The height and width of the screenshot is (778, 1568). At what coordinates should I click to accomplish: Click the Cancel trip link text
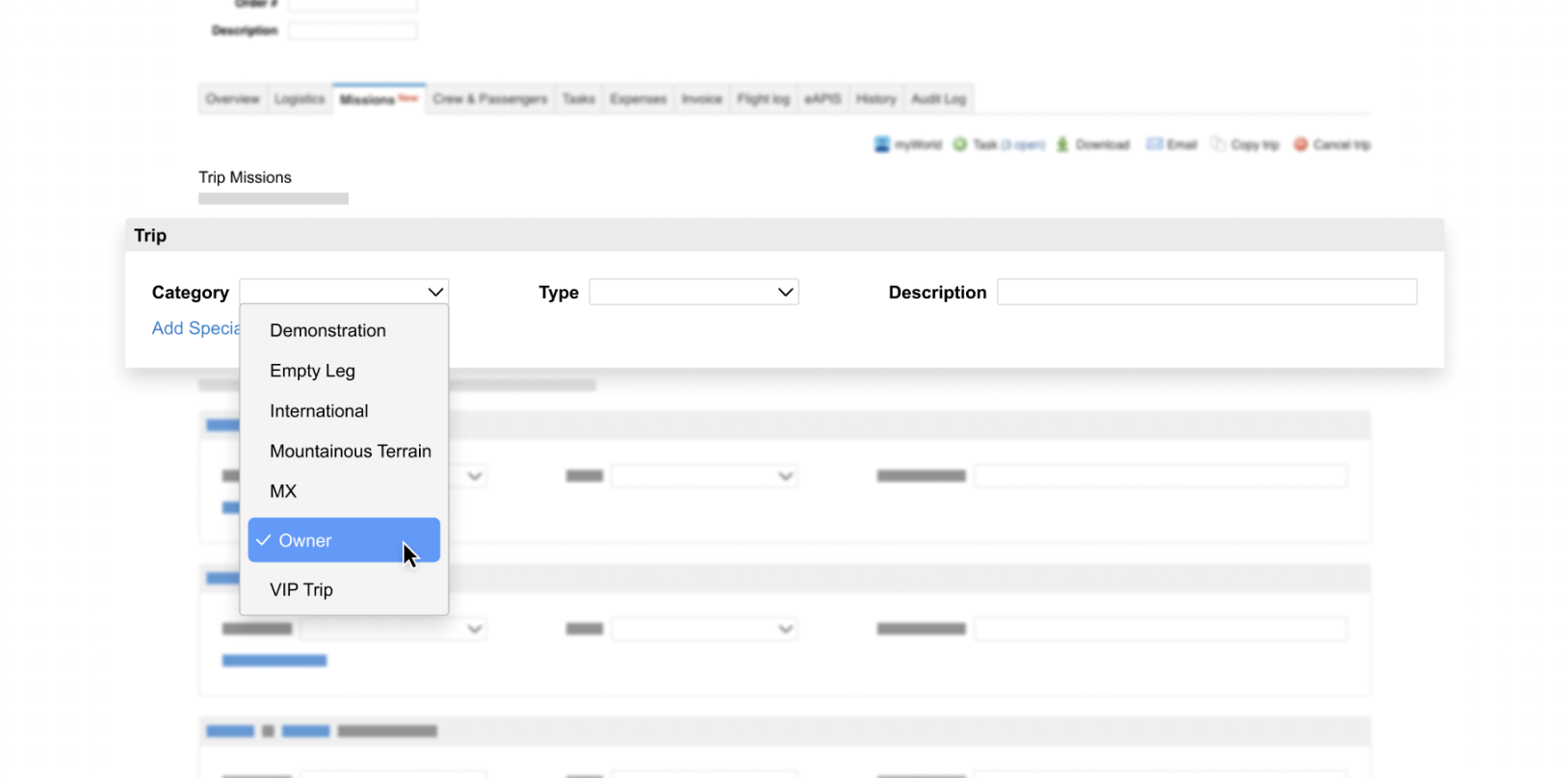point(1342,144)
